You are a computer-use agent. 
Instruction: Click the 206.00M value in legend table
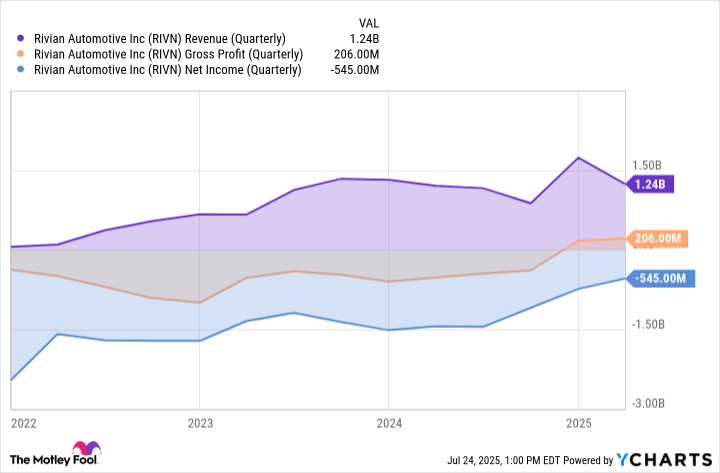point(356,54)
